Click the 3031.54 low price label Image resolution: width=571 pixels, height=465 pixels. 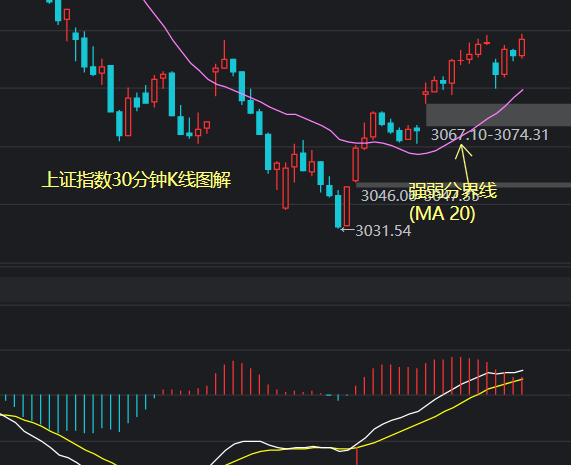pos(383,231)
